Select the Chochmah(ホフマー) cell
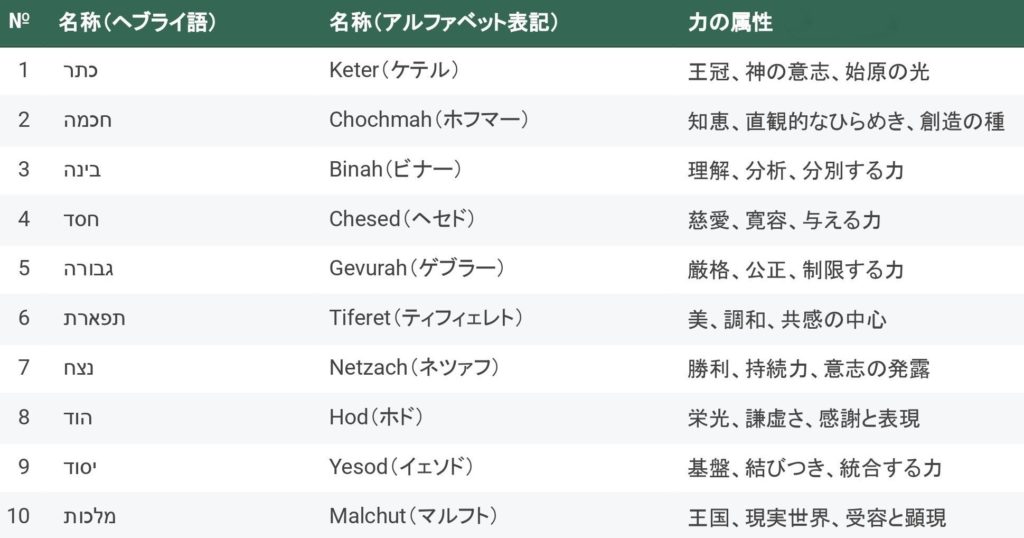Screen dimensions: 1024x538 429,120
